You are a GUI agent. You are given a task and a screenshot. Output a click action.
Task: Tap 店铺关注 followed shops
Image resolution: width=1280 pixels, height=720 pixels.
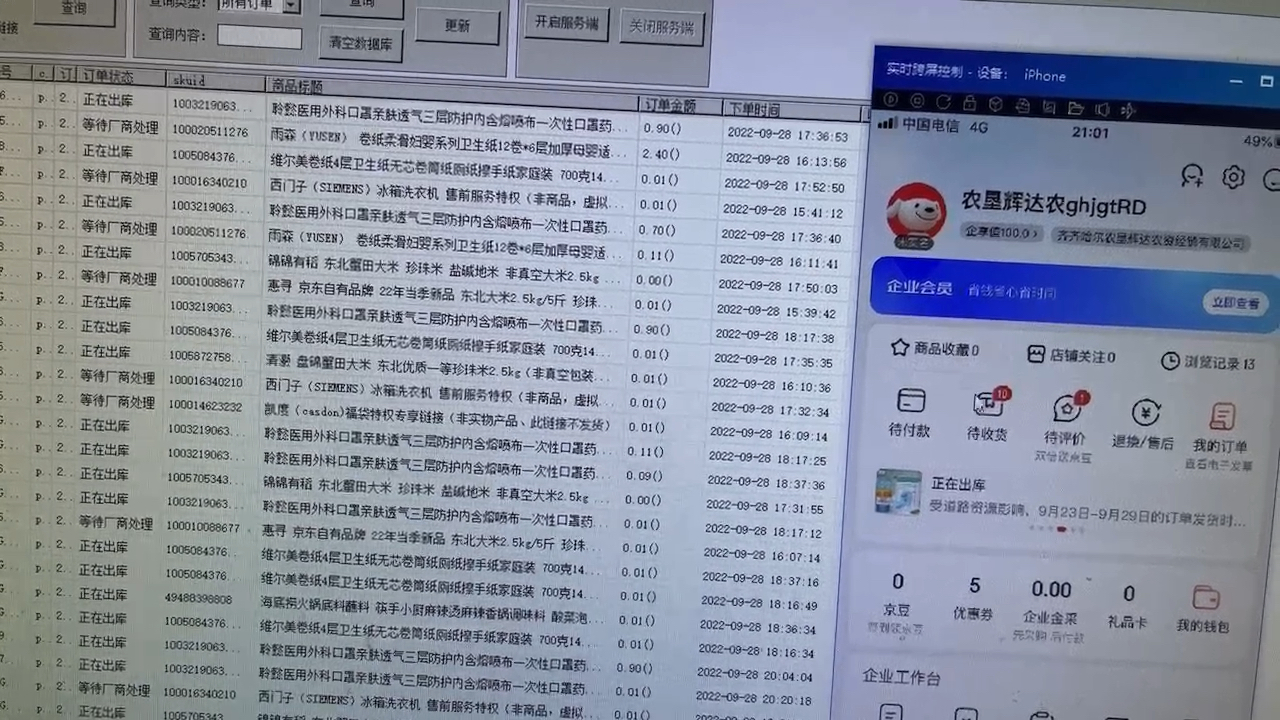click(1071, 355)
